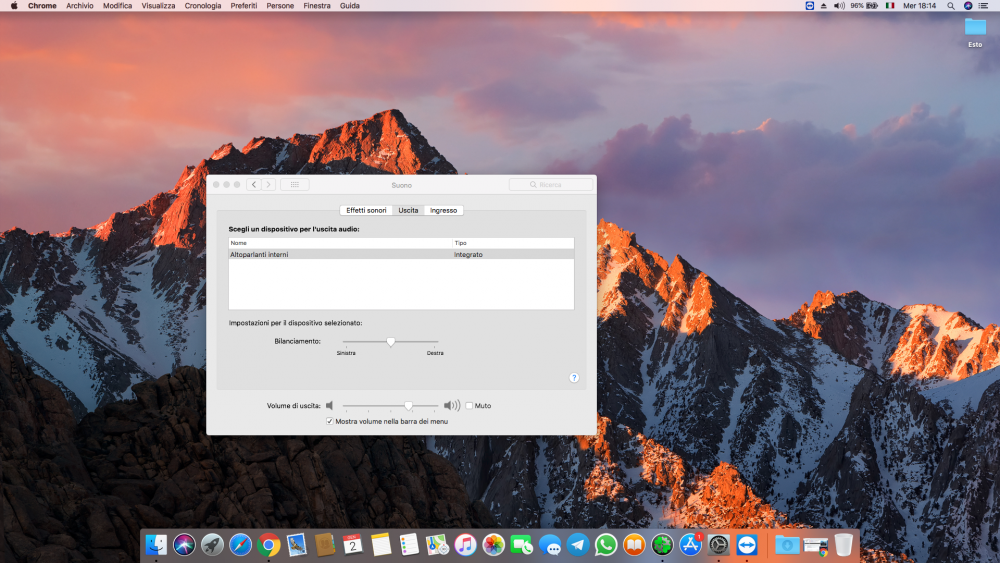
Task: Open Spotlight search in the menu bar
Action: [x=951, y=6]
